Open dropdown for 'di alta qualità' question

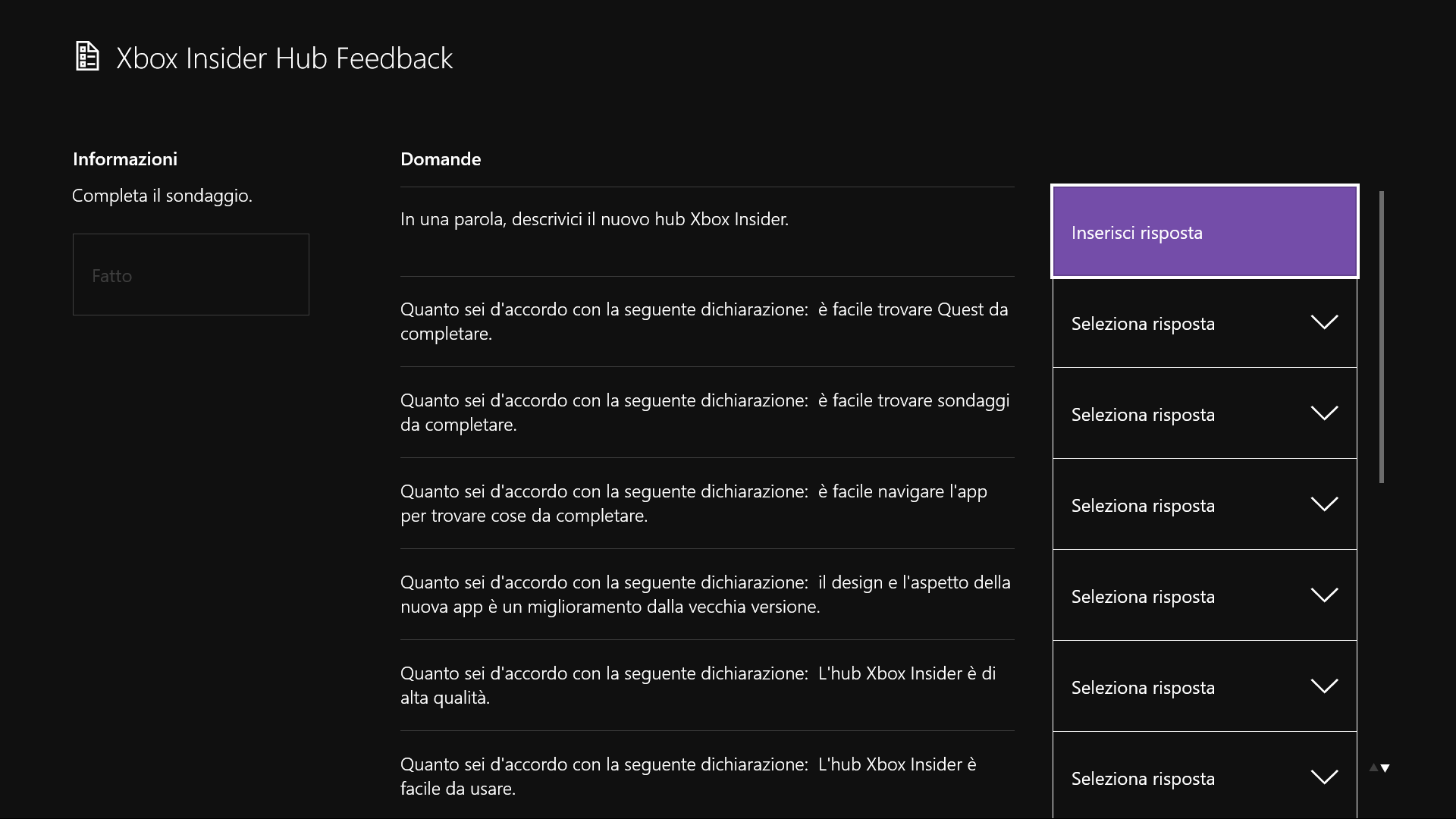tap(1205, 686)
